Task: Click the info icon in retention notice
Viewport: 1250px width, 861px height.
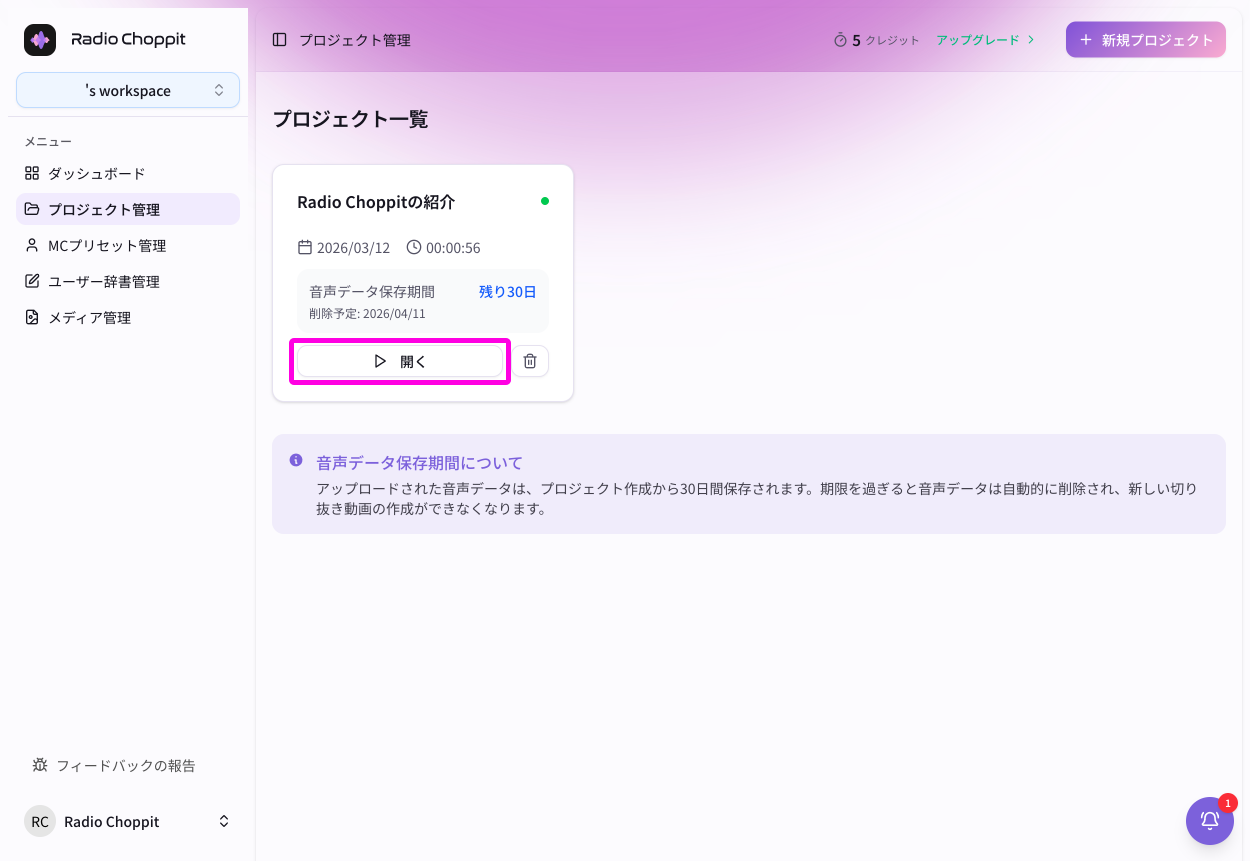Action: click(296, 460)
